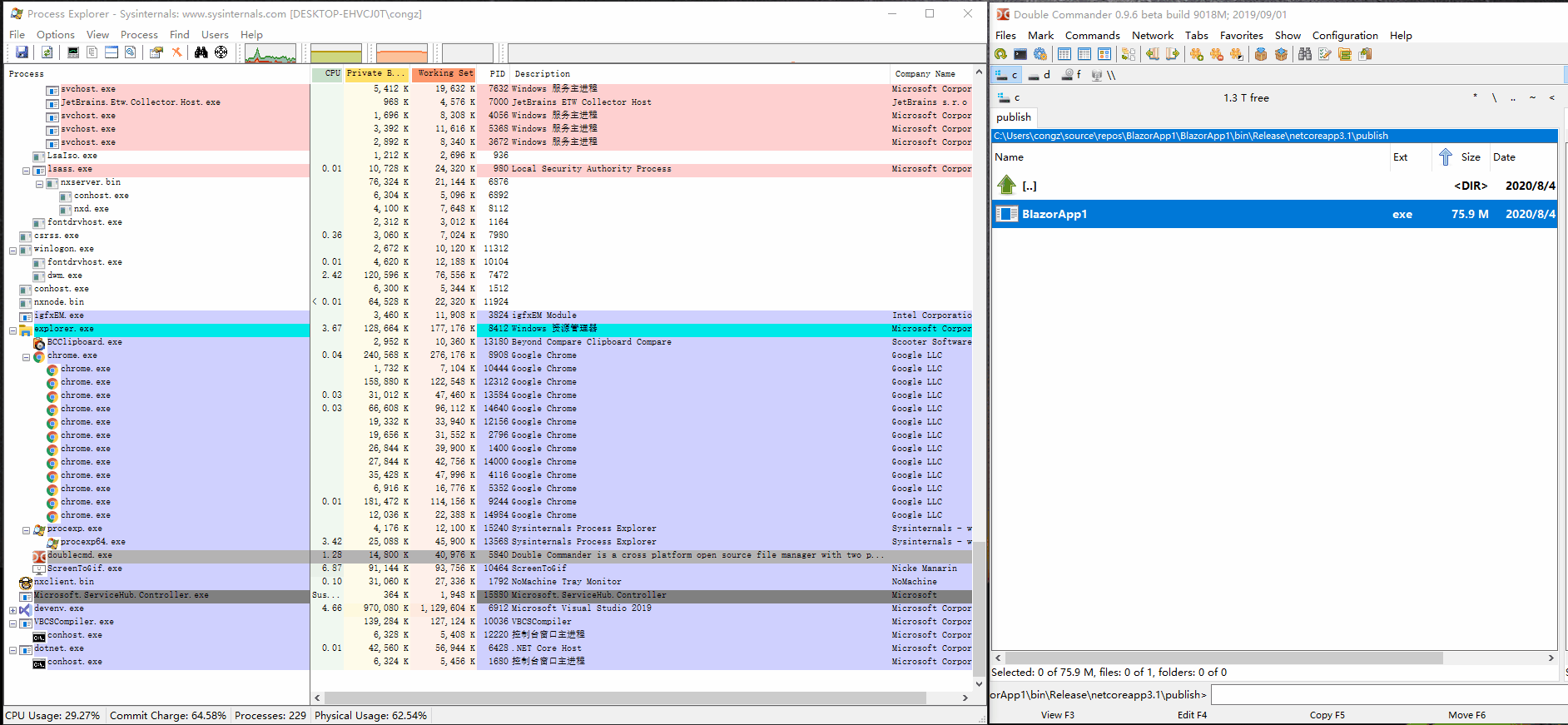Image resolution: width=1568 pixels, height=725 pixels.
Task: Click the pack files box icon in Double Commander
Action: (1261, 54)
